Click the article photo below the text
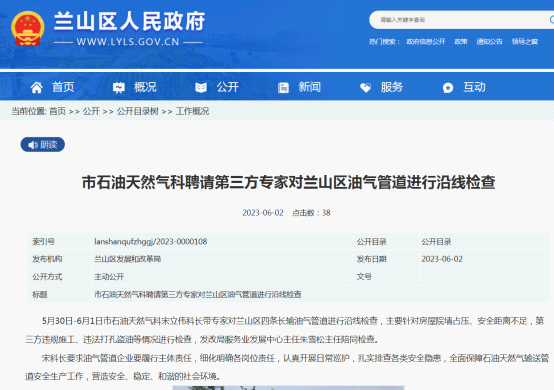This screenshot has height=390, width=554. (x=288, y=388)
